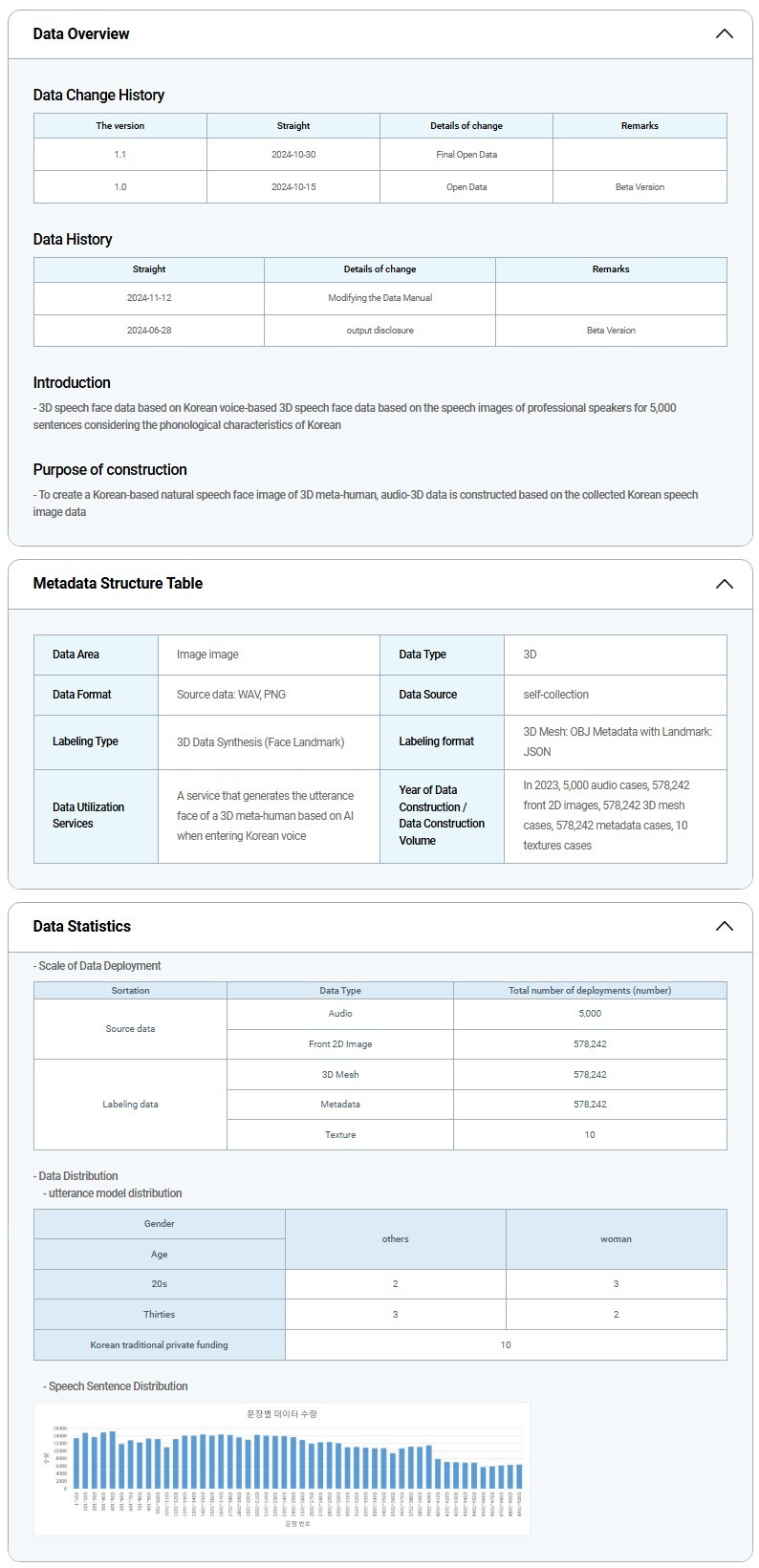Select the "Source data: WAV, PNG" cell
This screenshot has width=759, height=1568.
(x=231, y=695)
